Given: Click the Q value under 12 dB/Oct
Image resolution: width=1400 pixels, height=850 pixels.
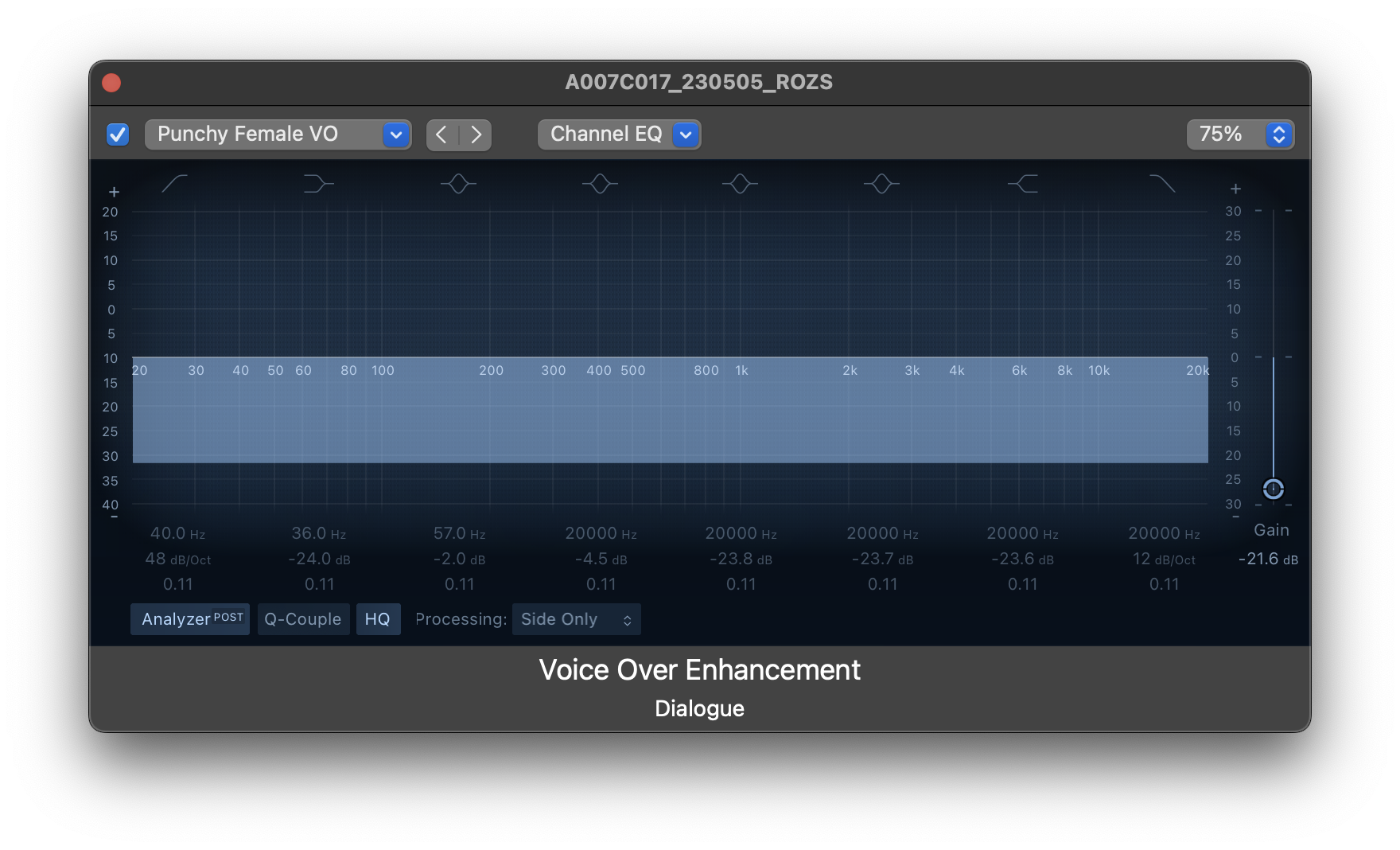Looking at the screenshot, I should pyautogui.click(x=1164, y=584).
